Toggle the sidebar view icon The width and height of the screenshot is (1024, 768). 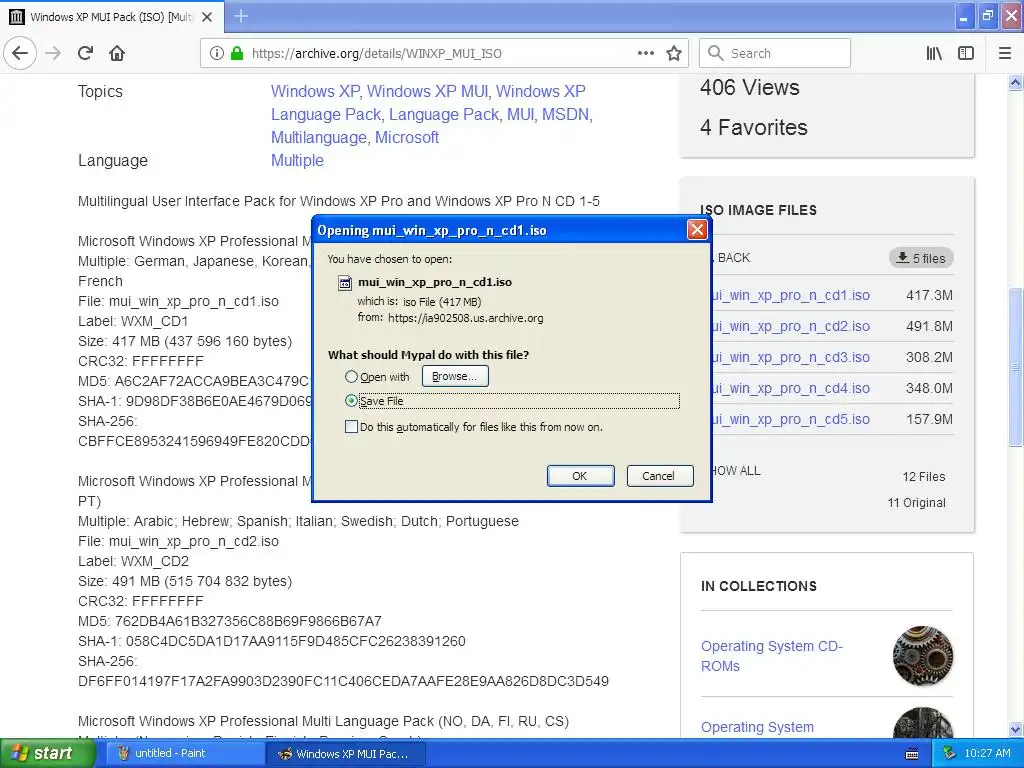(966, 54)
